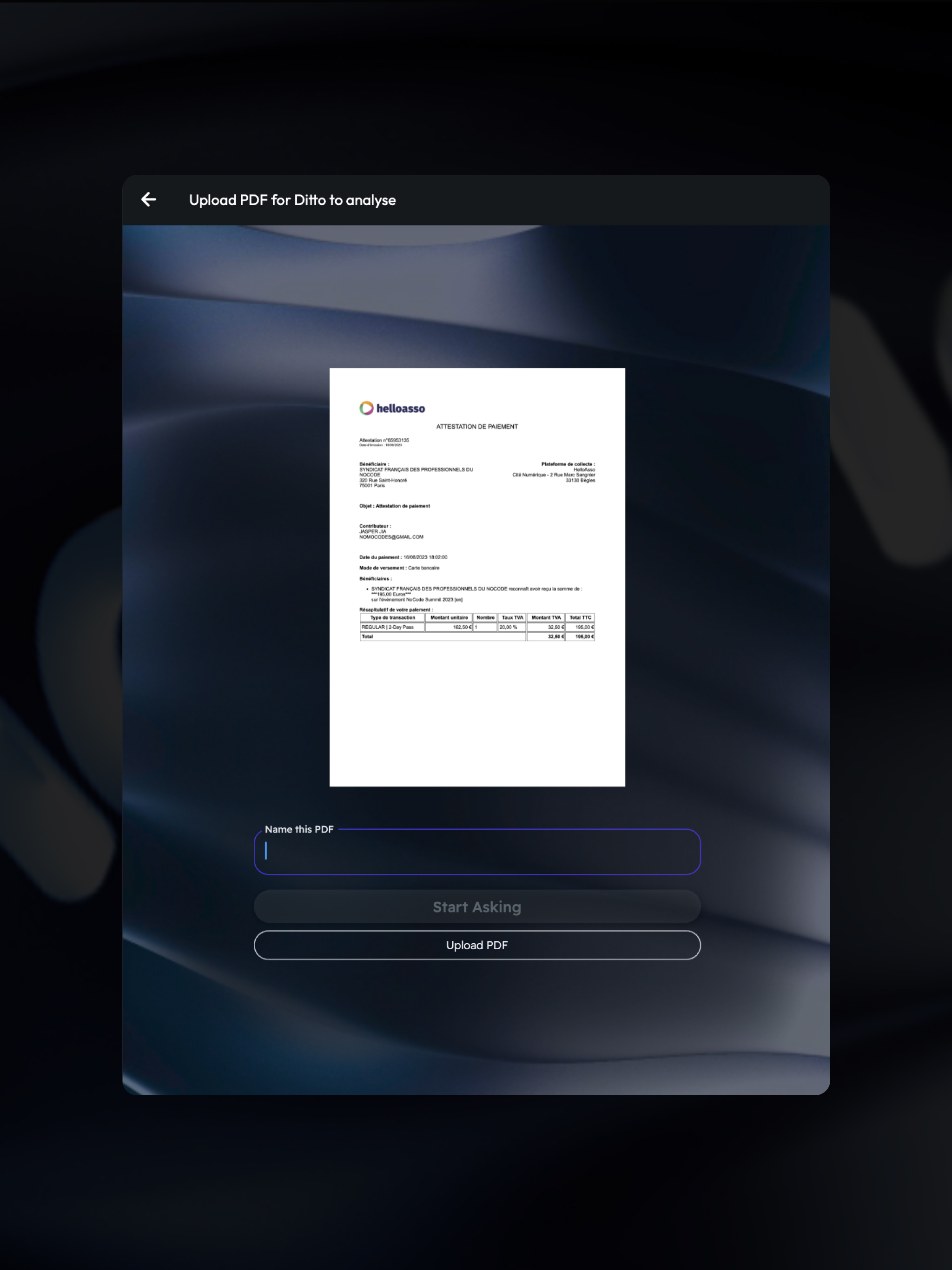
Task: Click 'Objet : Attestation de paiement' line
Action: click(395, 506)
